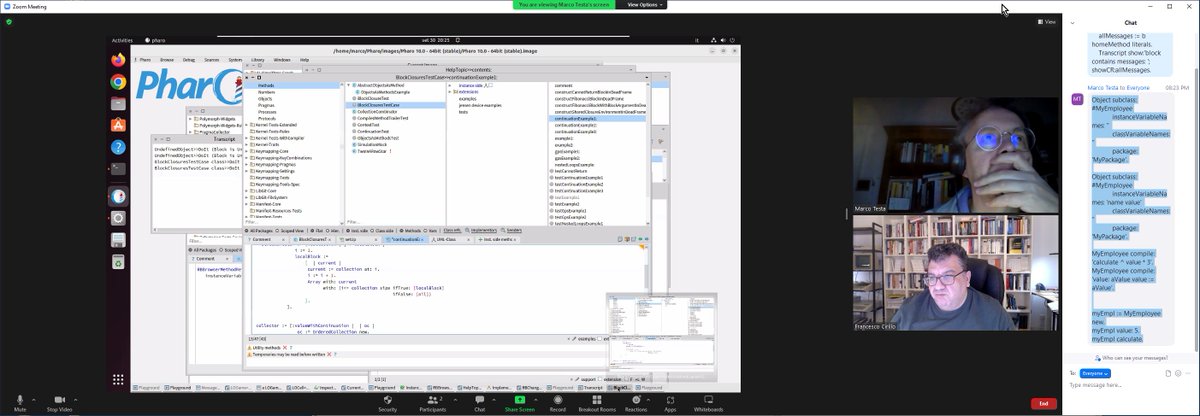Select BlockClosuresTestCase class in browser
Viewport: 1200px width, 416px height.
(x=394, y=105)
